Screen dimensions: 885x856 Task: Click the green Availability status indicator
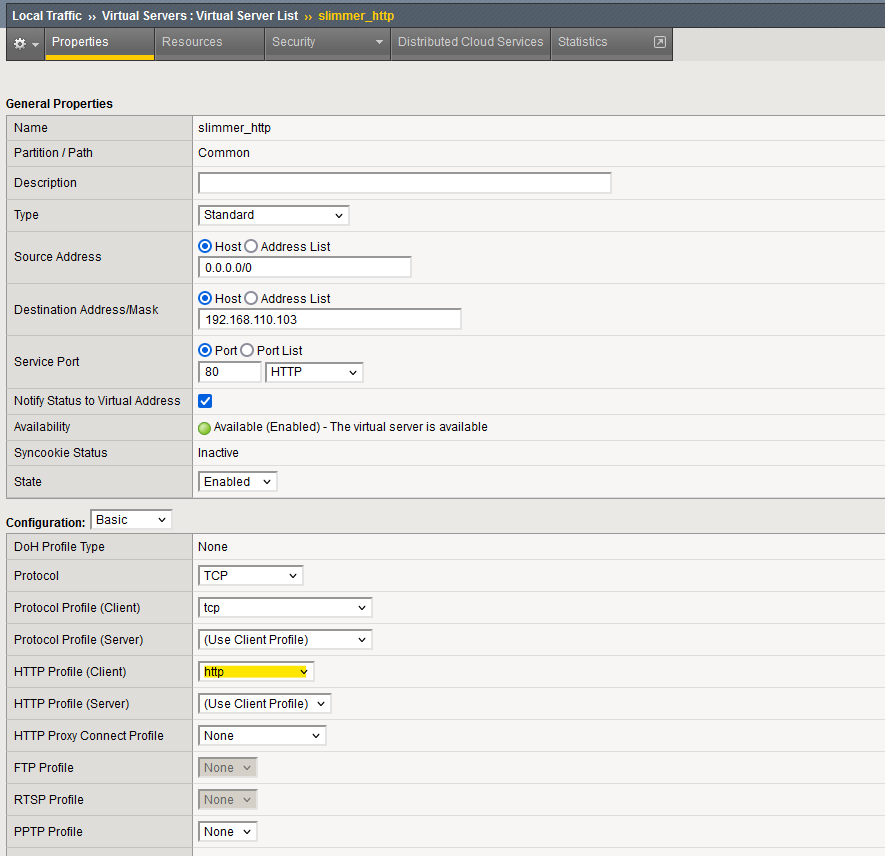click(x=204, y=426)
